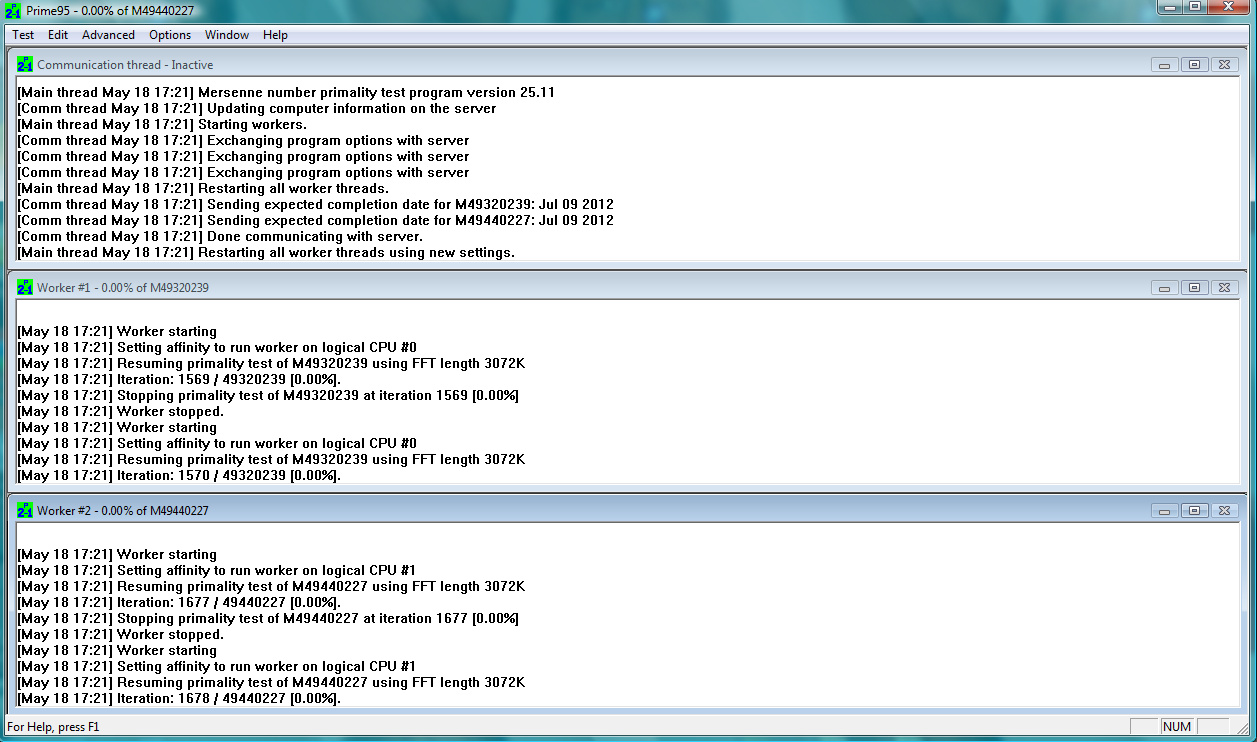Open the Help menu
This screenshot has width=1257, height=742.
click(275, 35)
